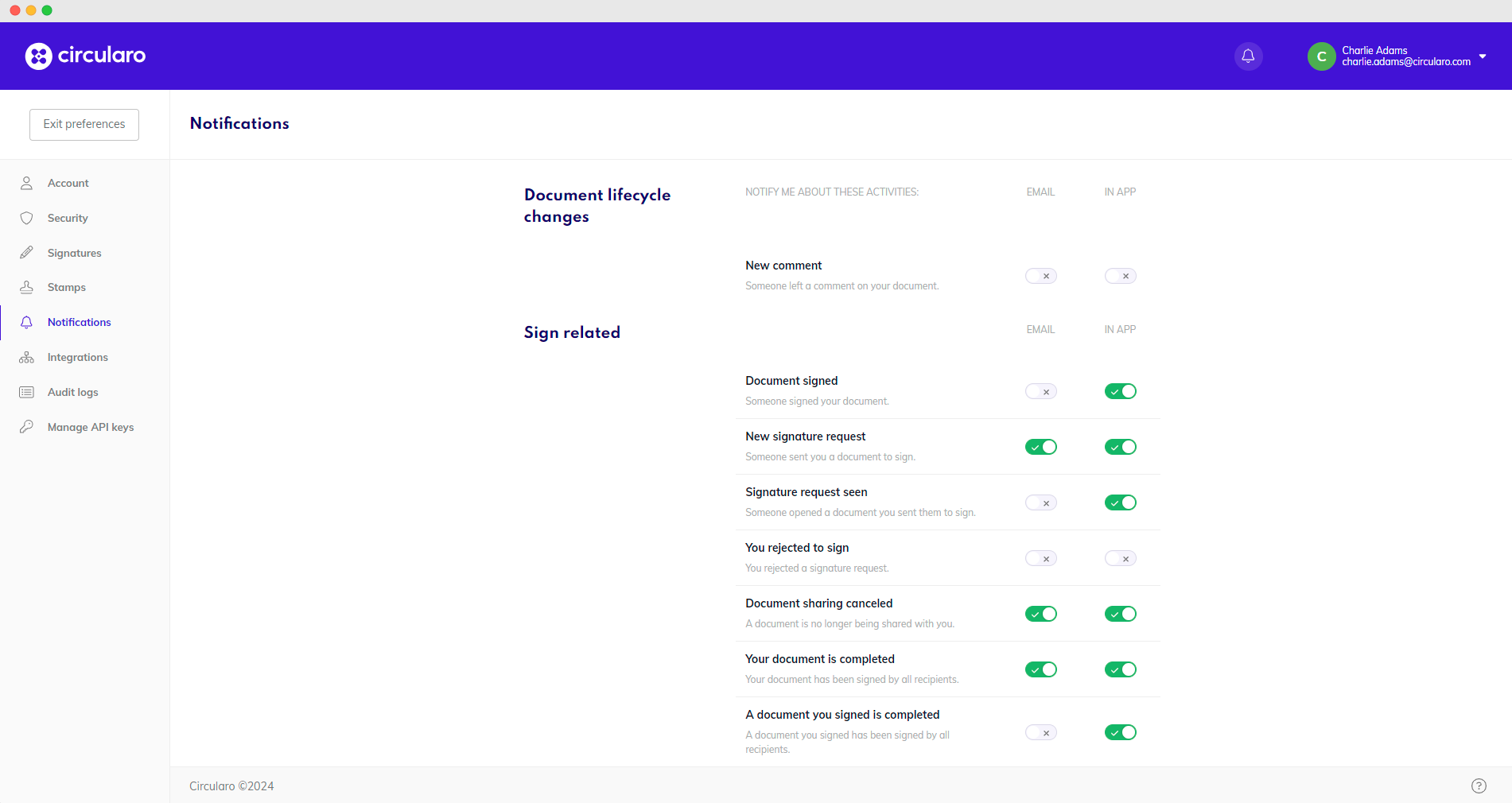Image resolution: width=1512 pixels, height=803 pixels.
Task: Click the Circularo logo
Action: [x=85, y=56]
